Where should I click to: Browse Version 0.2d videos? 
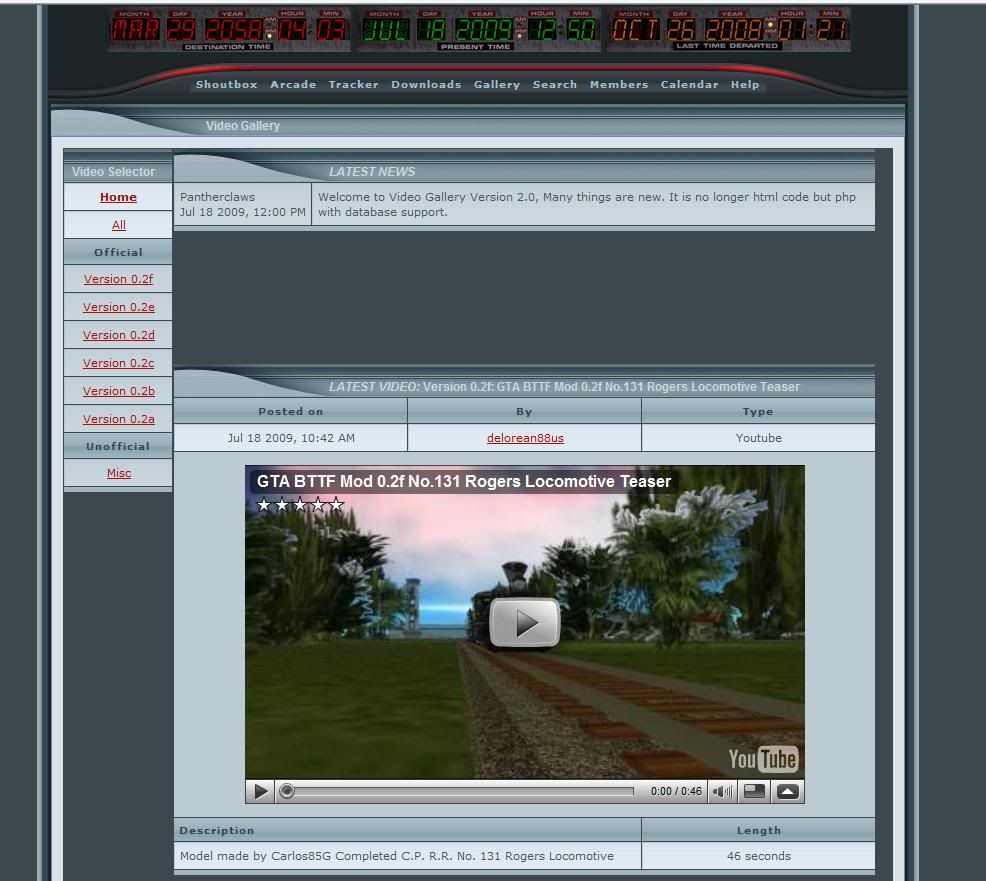(118, 335)
